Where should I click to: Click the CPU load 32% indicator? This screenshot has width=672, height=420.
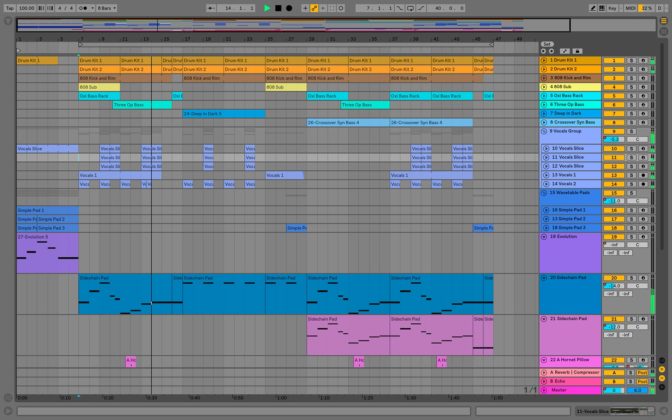coord(646,8)
